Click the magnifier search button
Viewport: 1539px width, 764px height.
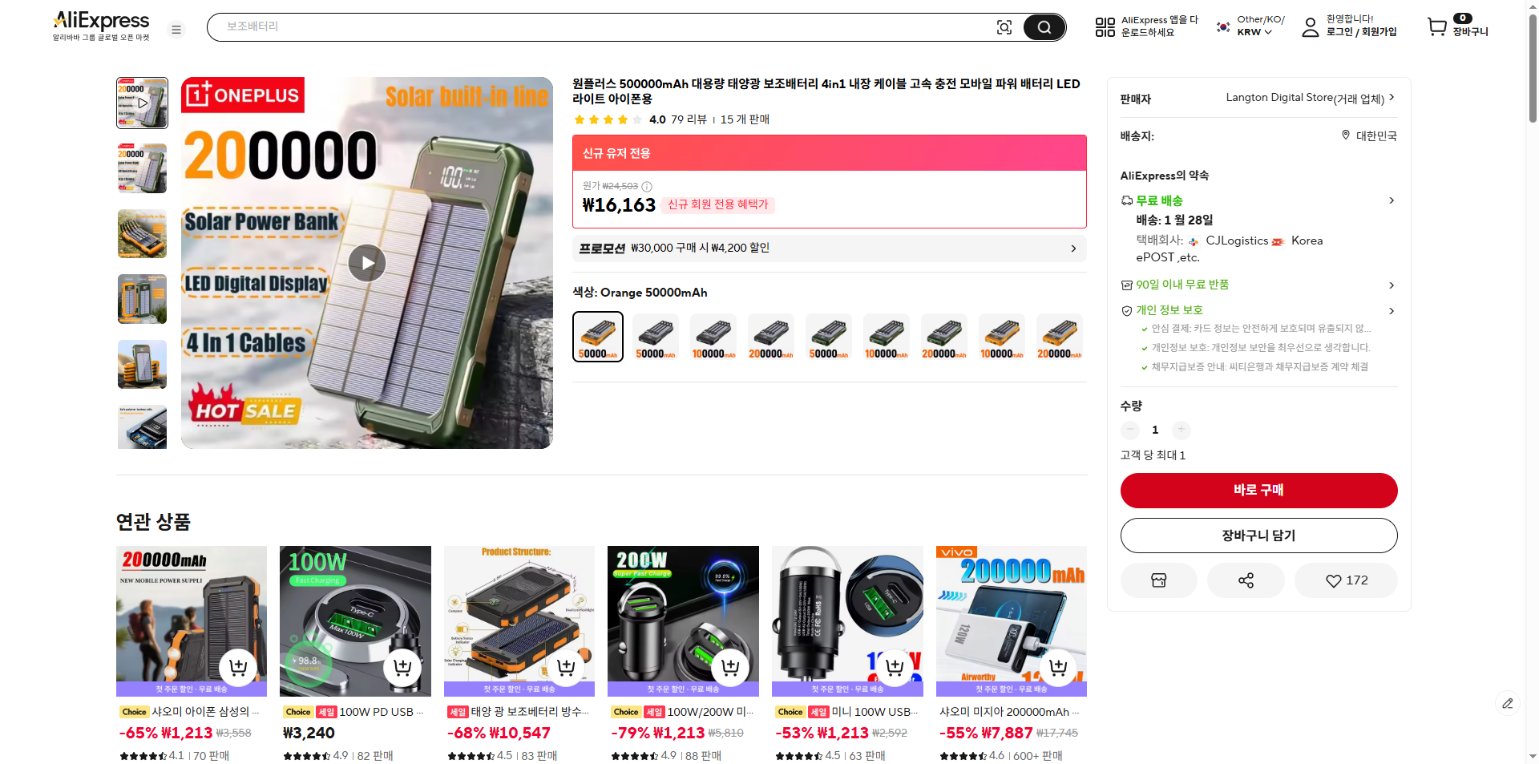click(1044, 28)
